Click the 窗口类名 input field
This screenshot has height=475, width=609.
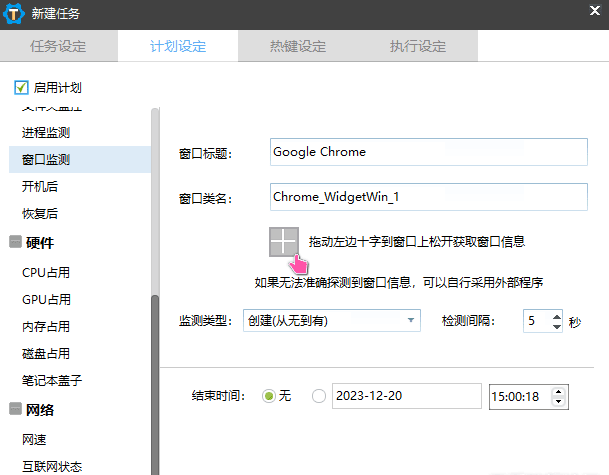[x=429, y=197]
